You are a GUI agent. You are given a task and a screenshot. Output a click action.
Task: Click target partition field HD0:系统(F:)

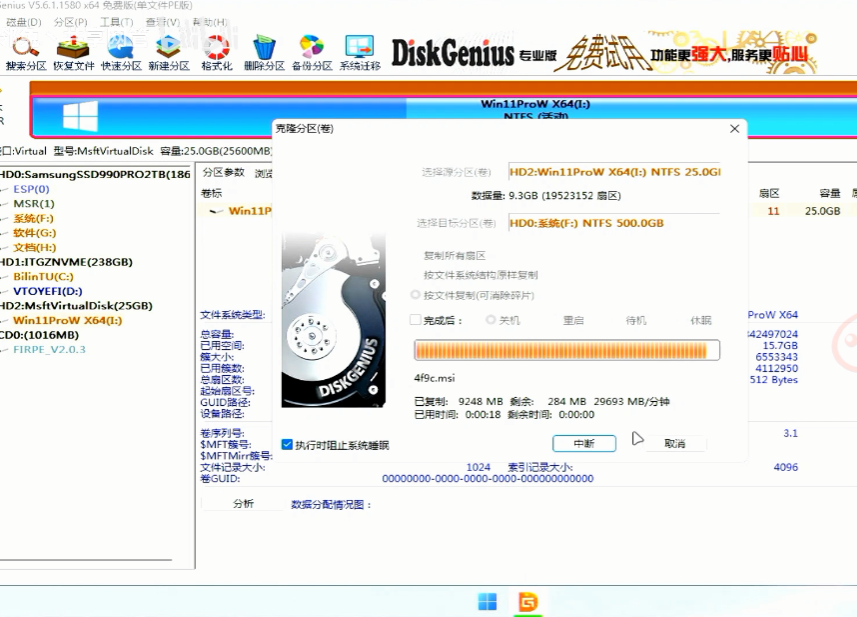tap(614, 223)
